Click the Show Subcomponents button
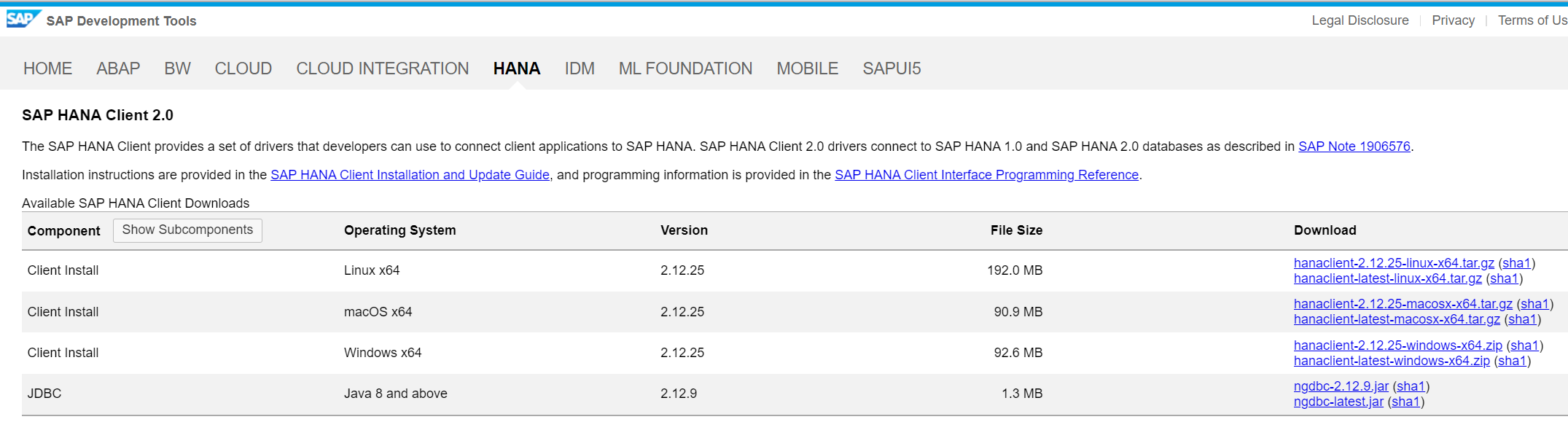The image size is (1568, 422). click(x=187, y=230)
